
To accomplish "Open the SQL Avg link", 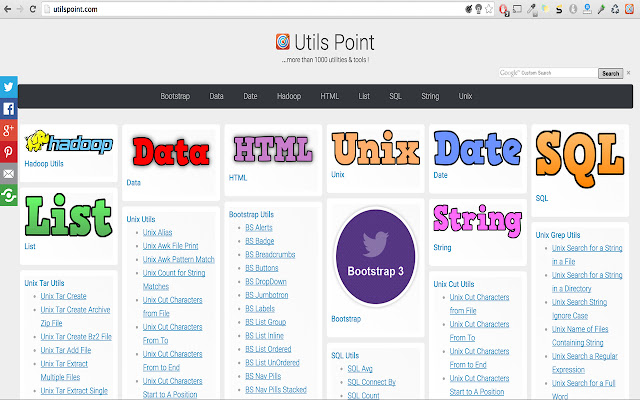I will point(360,369).
